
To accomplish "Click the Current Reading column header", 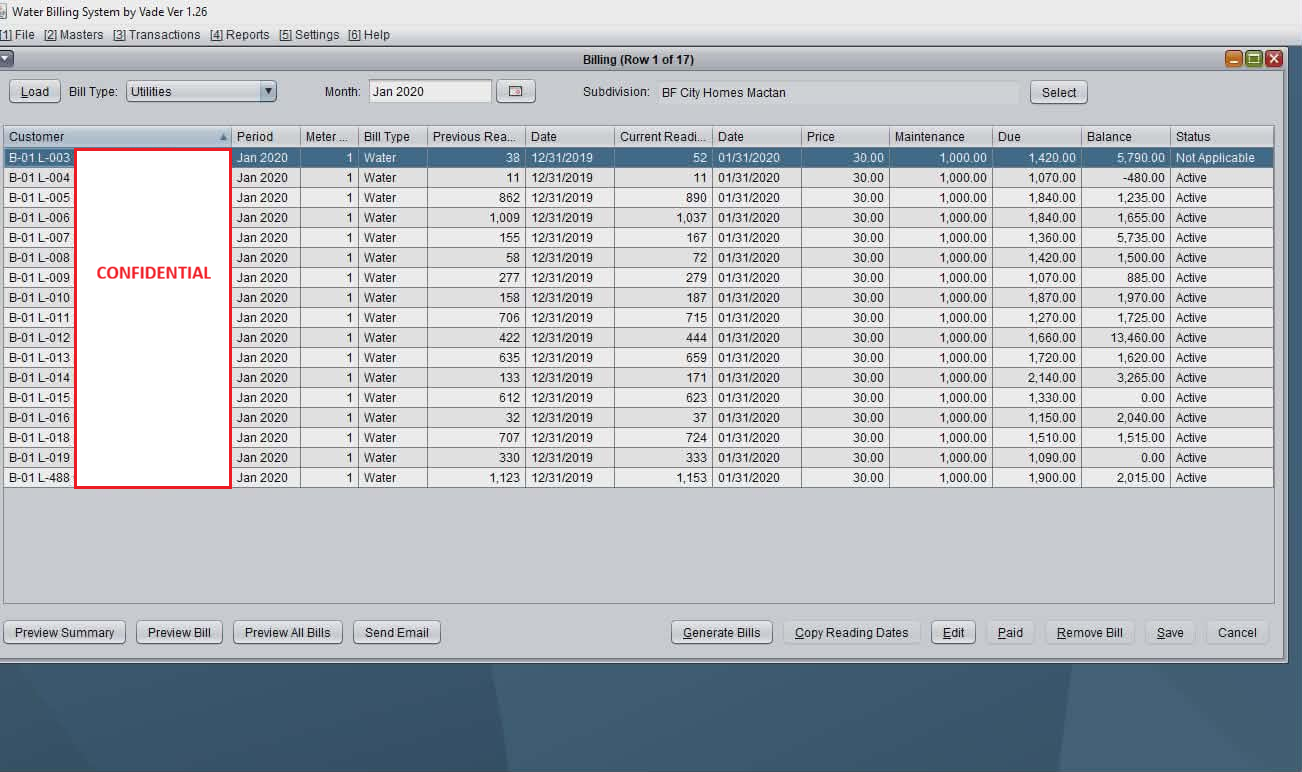I will [x=663, y=137].
